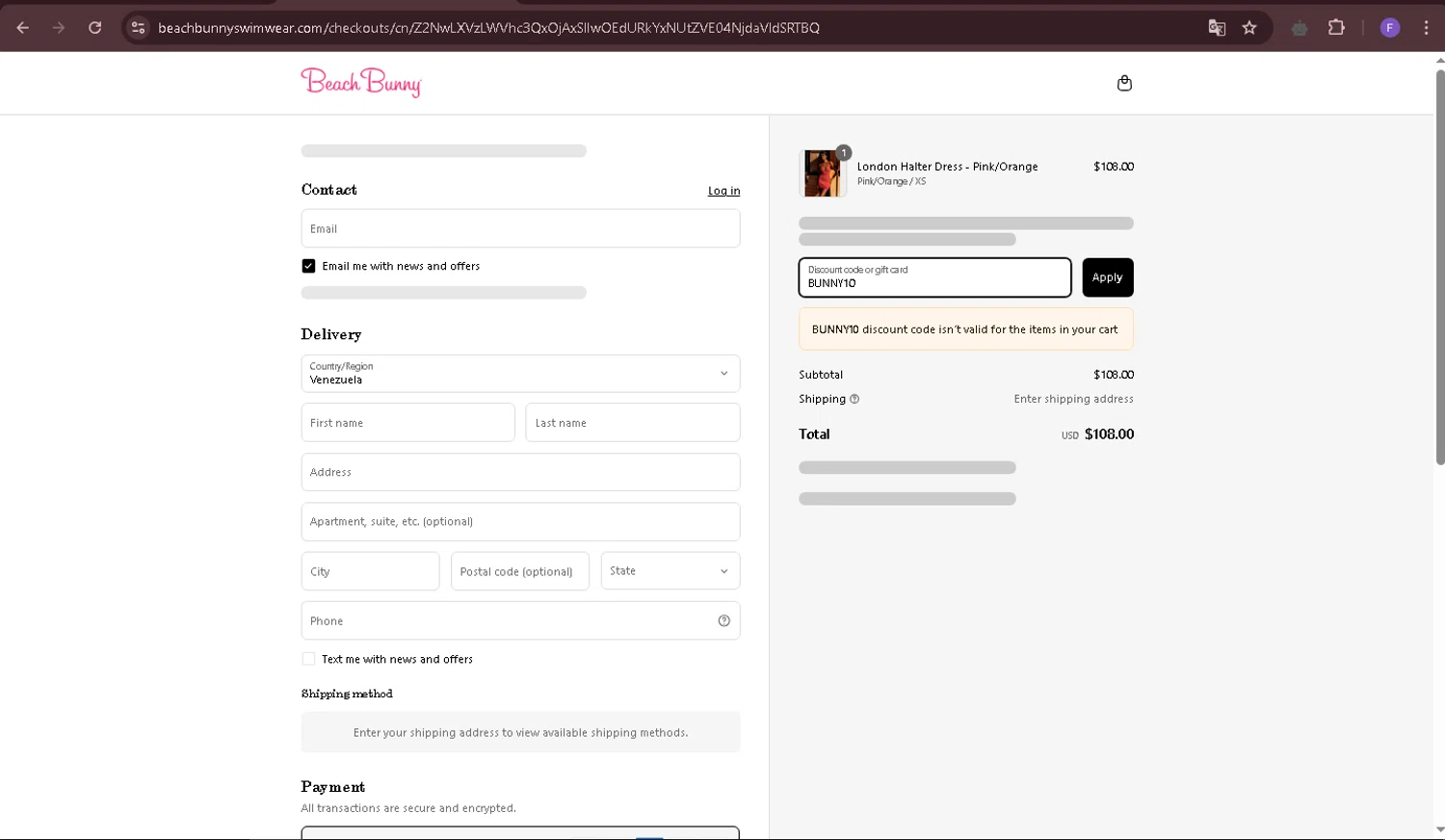The width and height of the screenshot is (1445, 840).
Task: Click the Subtotal label
Action: 821,375
